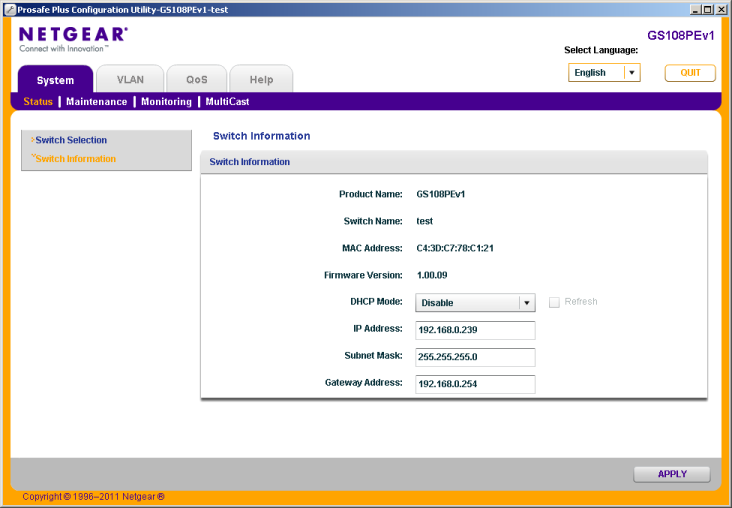Click the NETGEAR logo
The height and width of the screenshot is (508, 732).
click(73, 39)
